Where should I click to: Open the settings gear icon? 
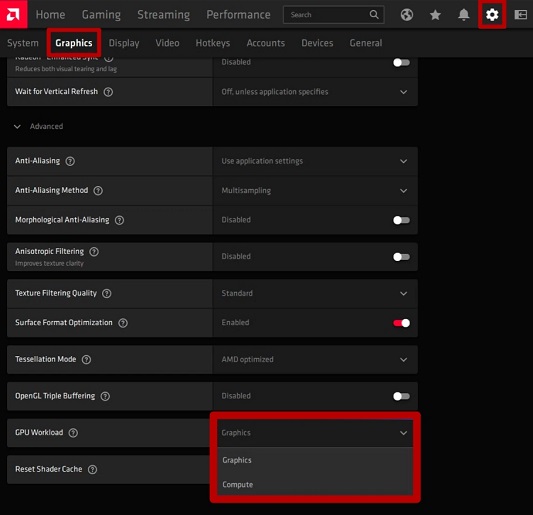492,15
